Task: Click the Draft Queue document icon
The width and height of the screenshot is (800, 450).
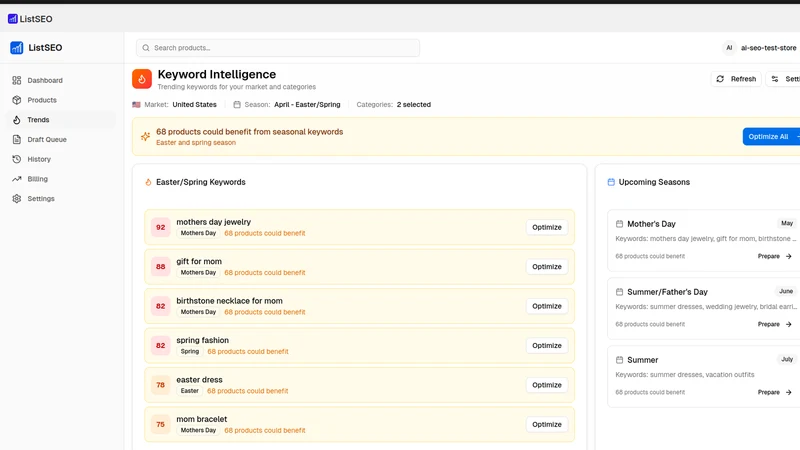Action: pos(17,139)
